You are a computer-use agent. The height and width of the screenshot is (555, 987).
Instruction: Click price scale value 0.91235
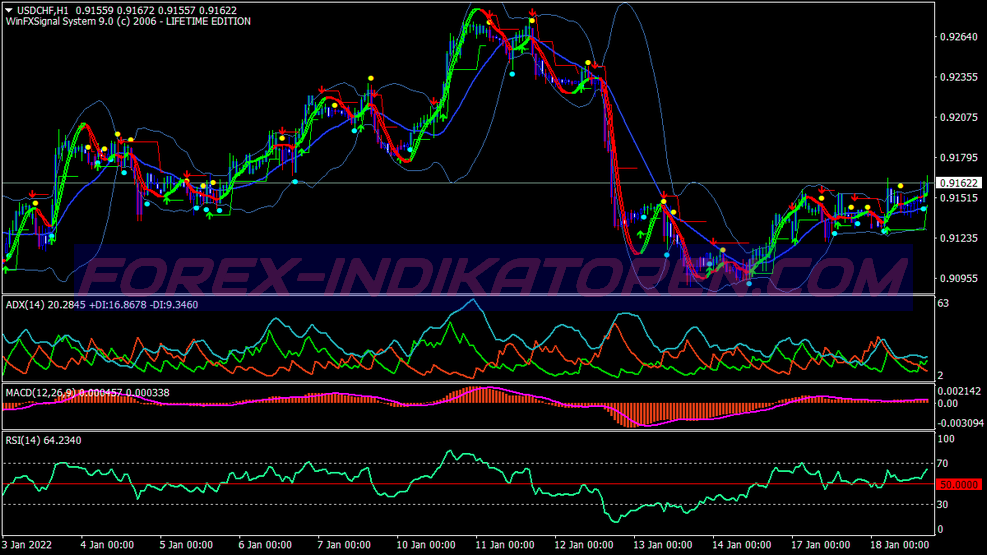coord(959,238)
